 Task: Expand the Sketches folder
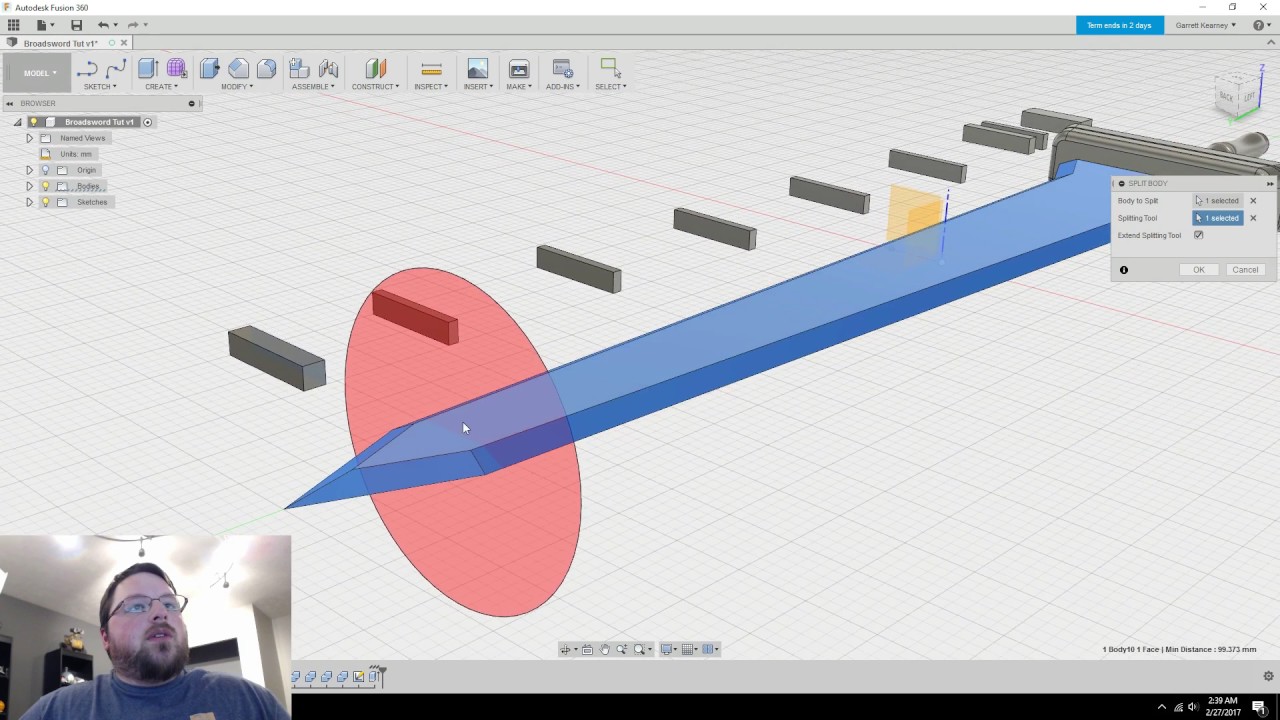[29, 202]
